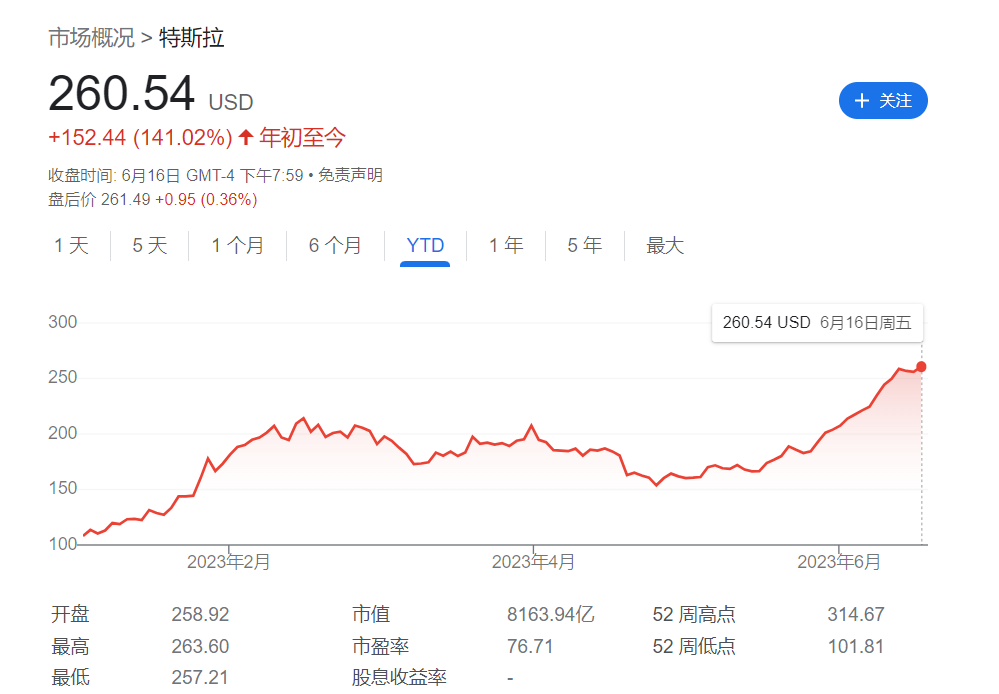Viewport: 999px width, 694px height.
Task: Open the 市场概况 breadcrumb link
Action: tap(91, 39)
